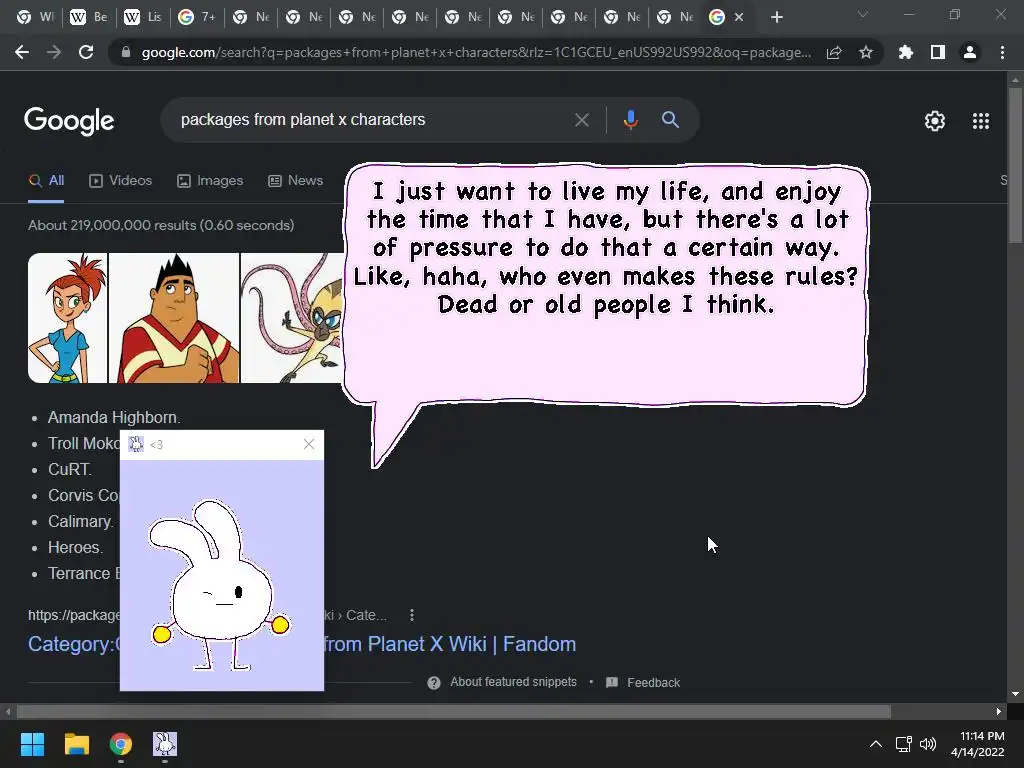Click the Feedback flag icon
This screenshot has height=768, width=1024.
coord(612,682)
